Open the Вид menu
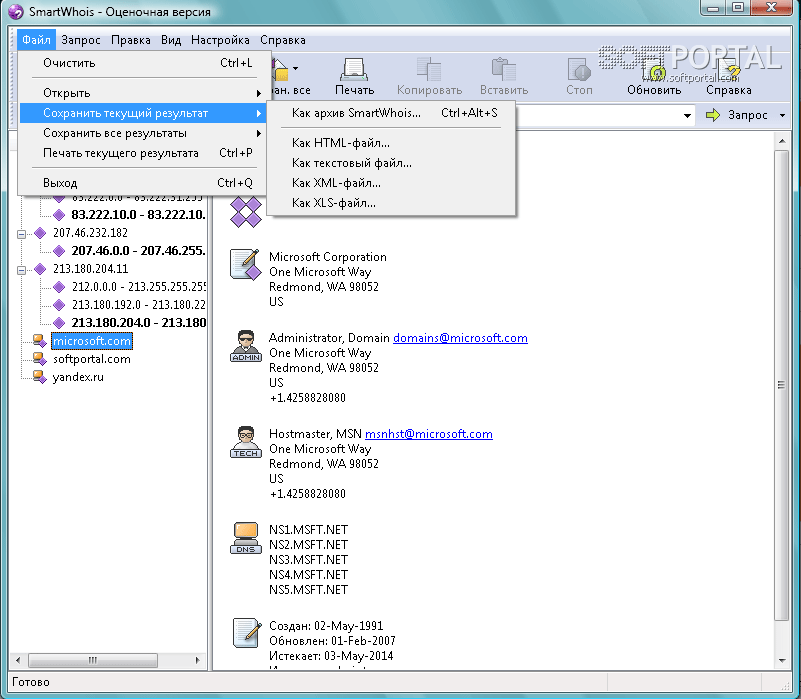This screenshot has width=801, height=699. click(171, 40)
